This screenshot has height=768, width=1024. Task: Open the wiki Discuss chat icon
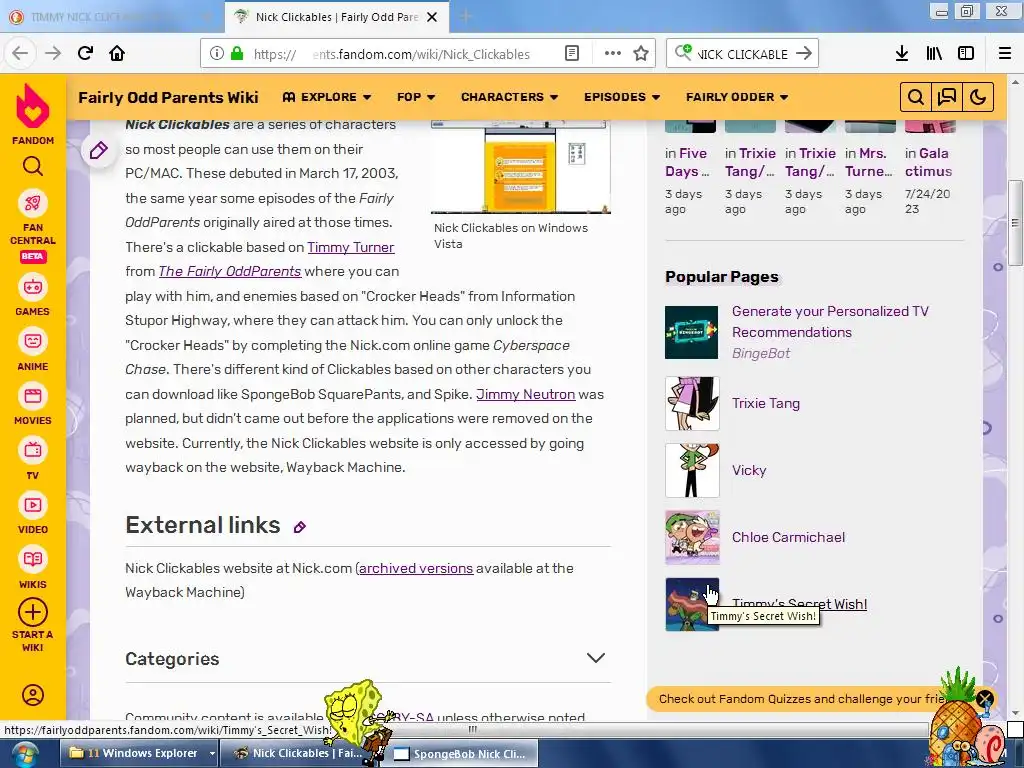click(x=946, y=97)
